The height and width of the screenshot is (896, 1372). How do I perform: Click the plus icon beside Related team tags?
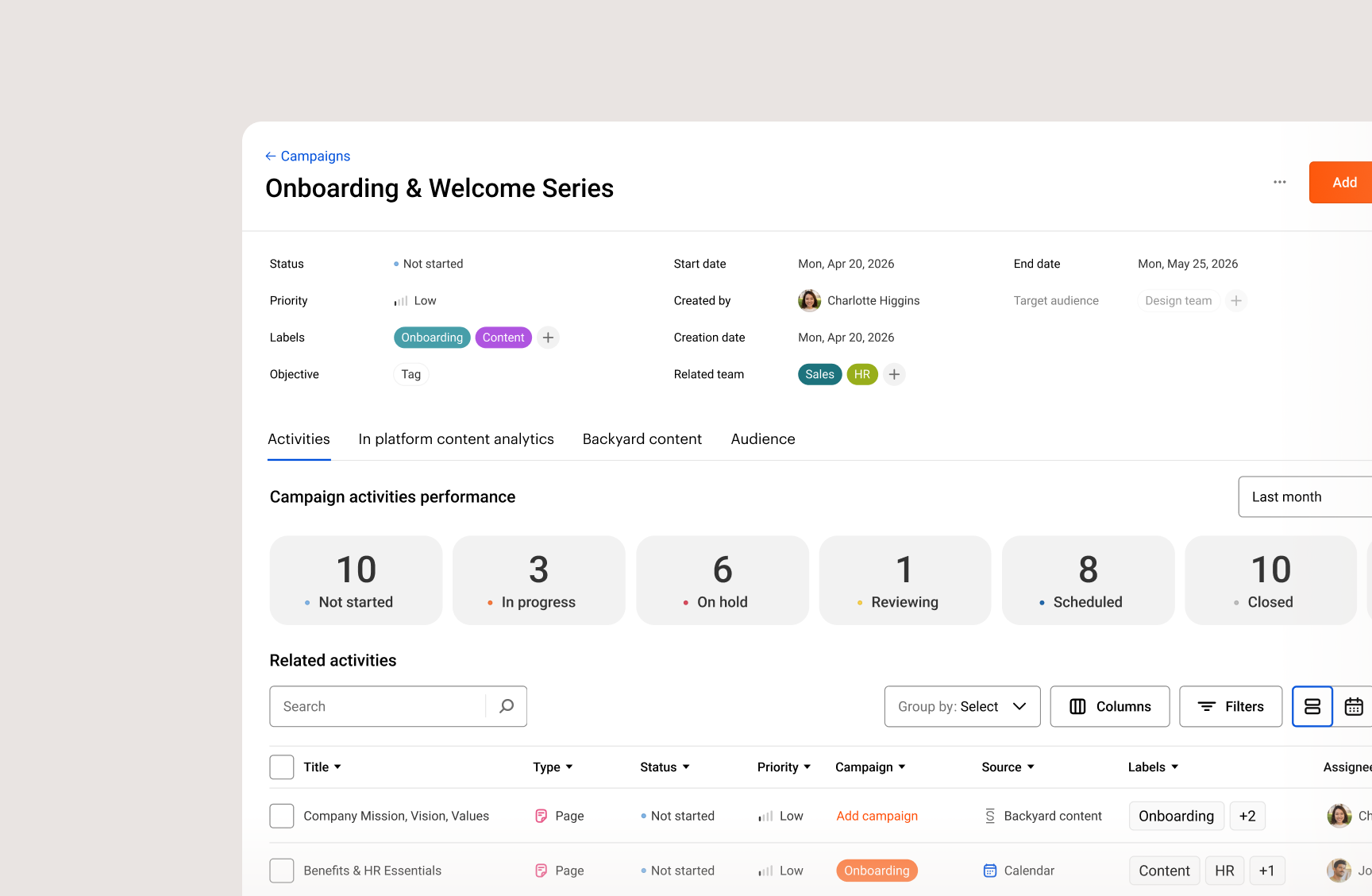click(x=894, y=374)
